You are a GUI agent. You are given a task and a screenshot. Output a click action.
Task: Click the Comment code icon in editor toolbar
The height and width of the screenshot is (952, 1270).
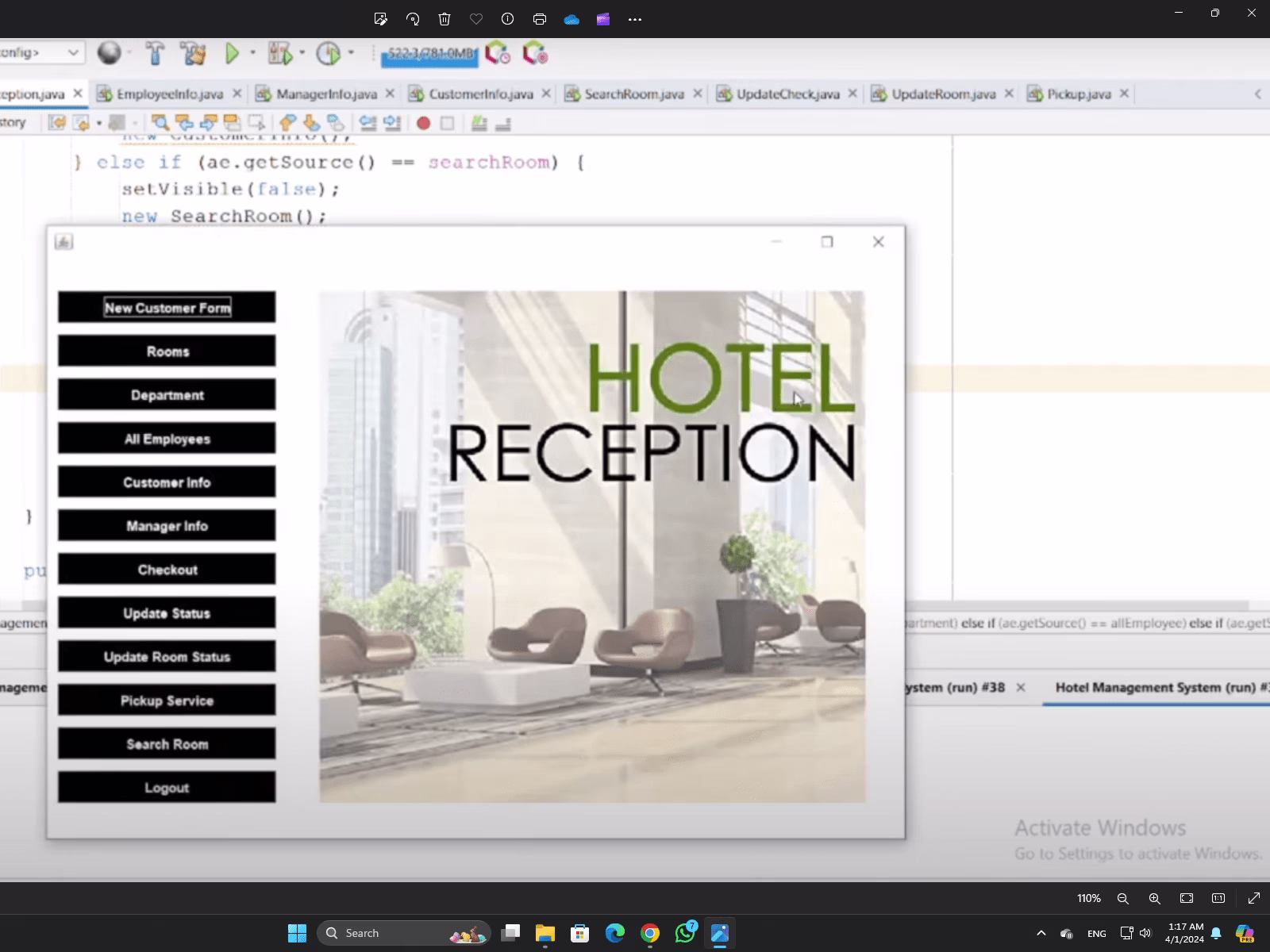click(x=479, y=122)
